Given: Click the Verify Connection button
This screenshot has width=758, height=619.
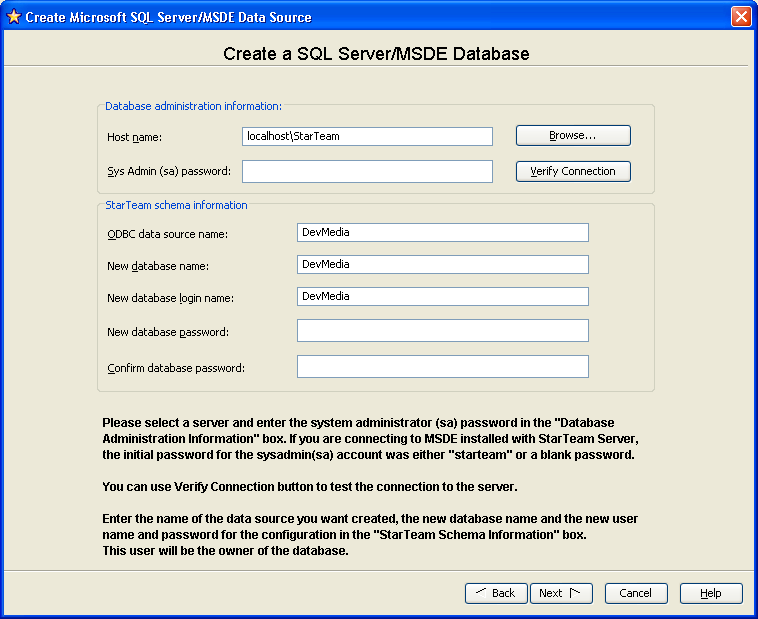Looking at the screenshot, I should point(573,171).
